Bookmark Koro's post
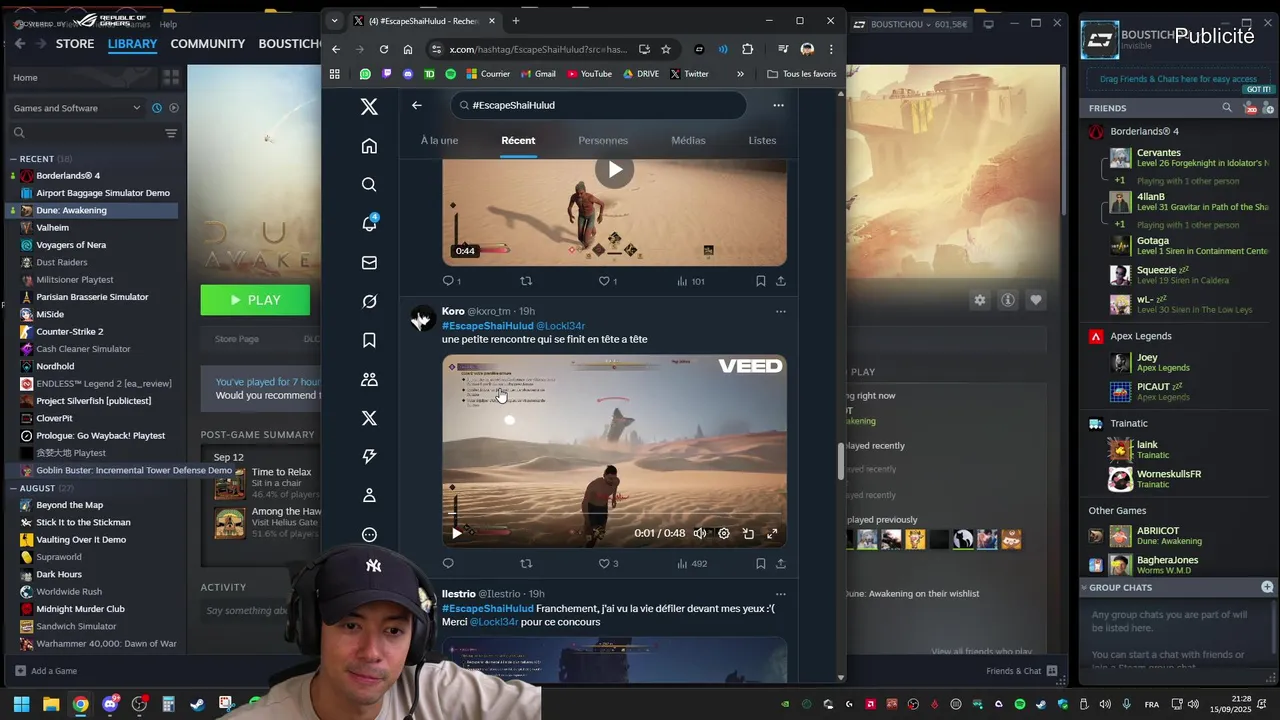1280x720 pixels. point(761,564)
